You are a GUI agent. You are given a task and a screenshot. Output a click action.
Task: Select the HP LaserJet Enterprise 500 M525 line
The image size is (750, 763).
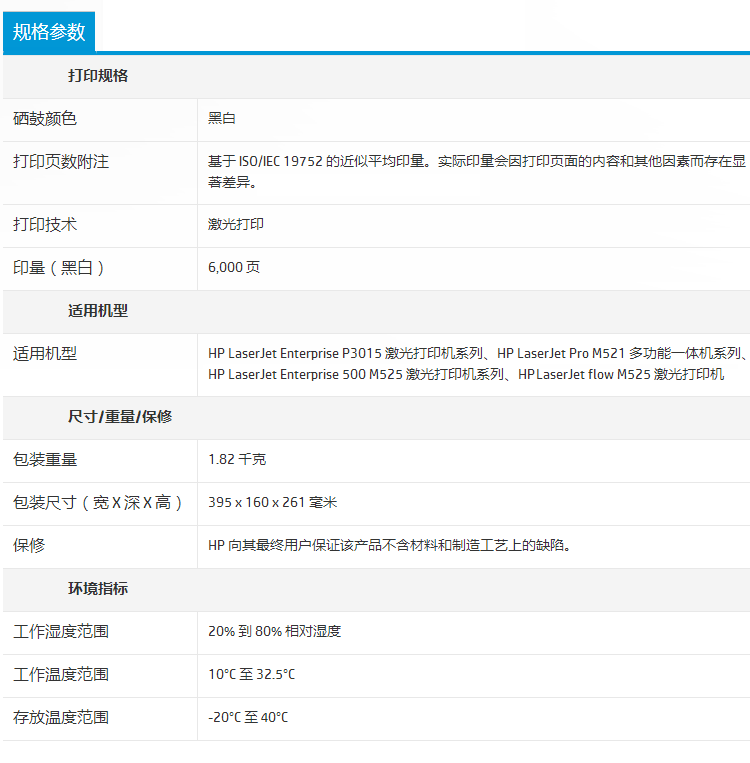click(x=466, y=375)
